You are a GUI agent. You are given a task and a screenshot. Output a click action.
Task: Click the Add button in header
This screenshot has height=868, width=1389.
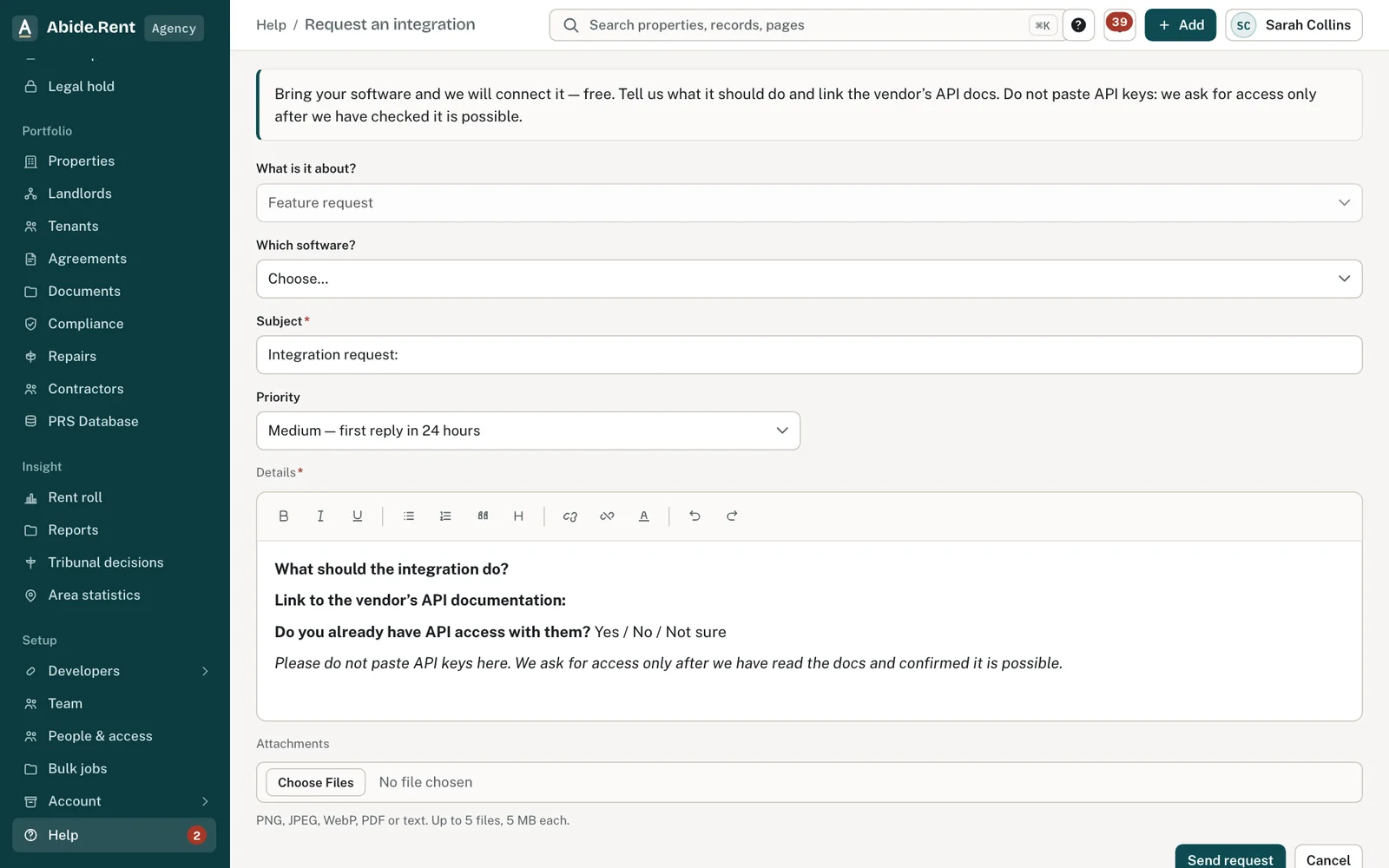pos(1181,25)
